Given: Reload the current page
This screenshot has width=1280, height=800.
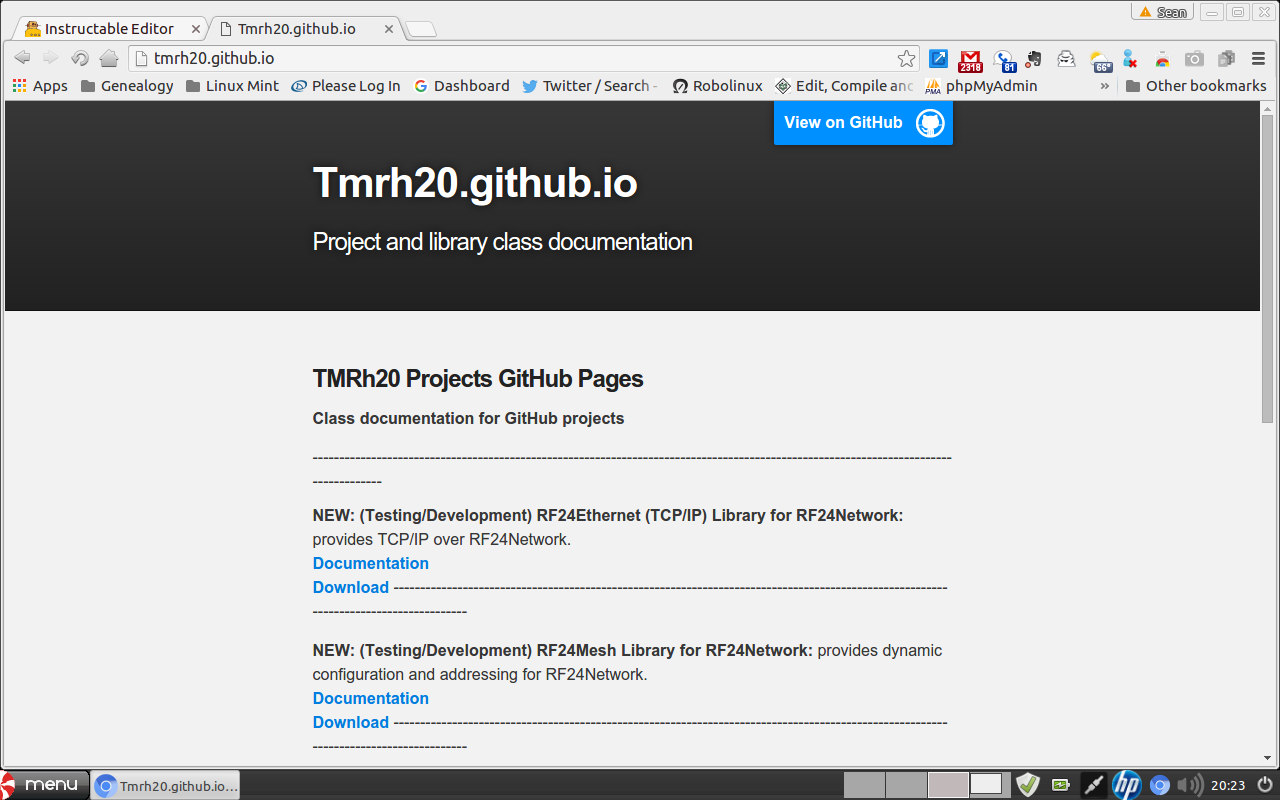Looking at the screenshot, I should point(80,58).
